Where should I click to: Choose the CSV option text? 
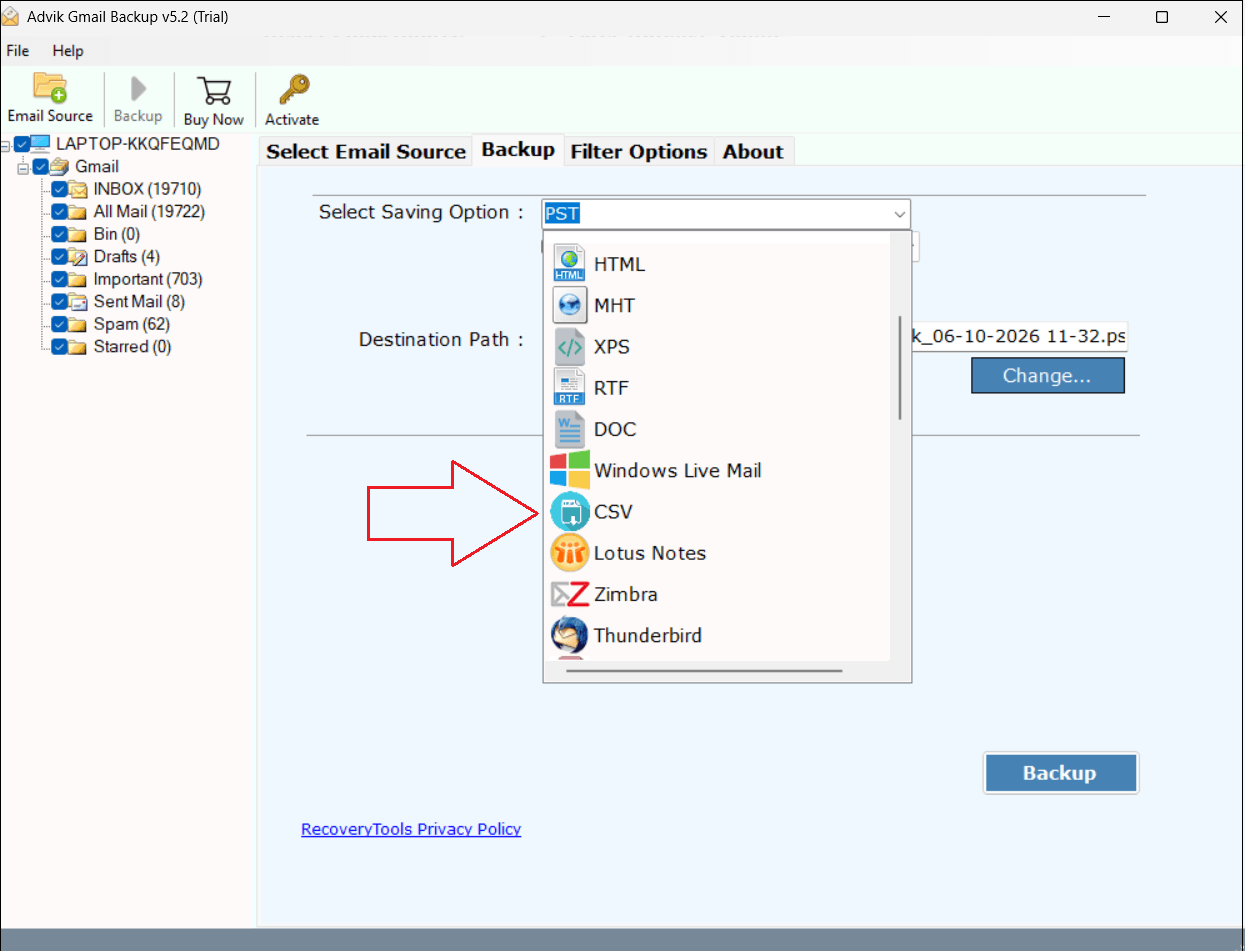(613, 512)
